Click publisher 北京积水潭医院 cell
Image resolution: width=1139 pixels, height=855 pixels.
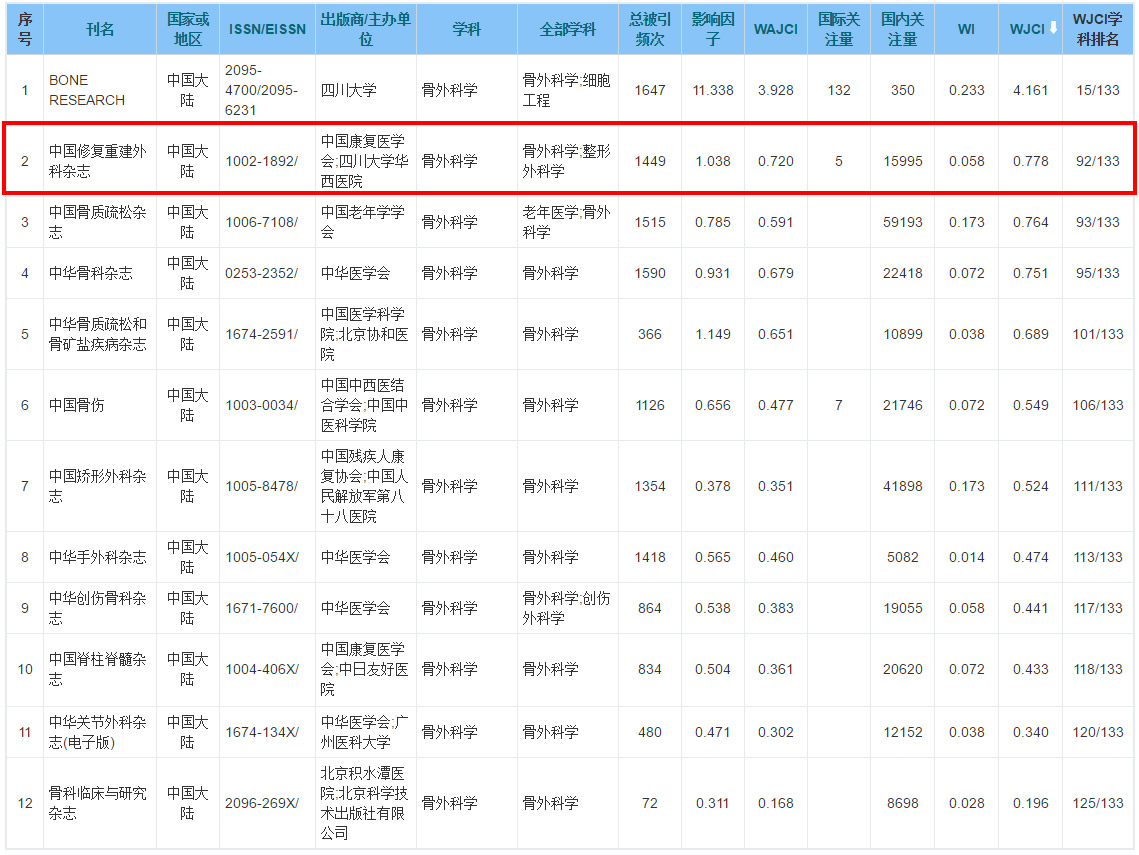coord(365,803)
